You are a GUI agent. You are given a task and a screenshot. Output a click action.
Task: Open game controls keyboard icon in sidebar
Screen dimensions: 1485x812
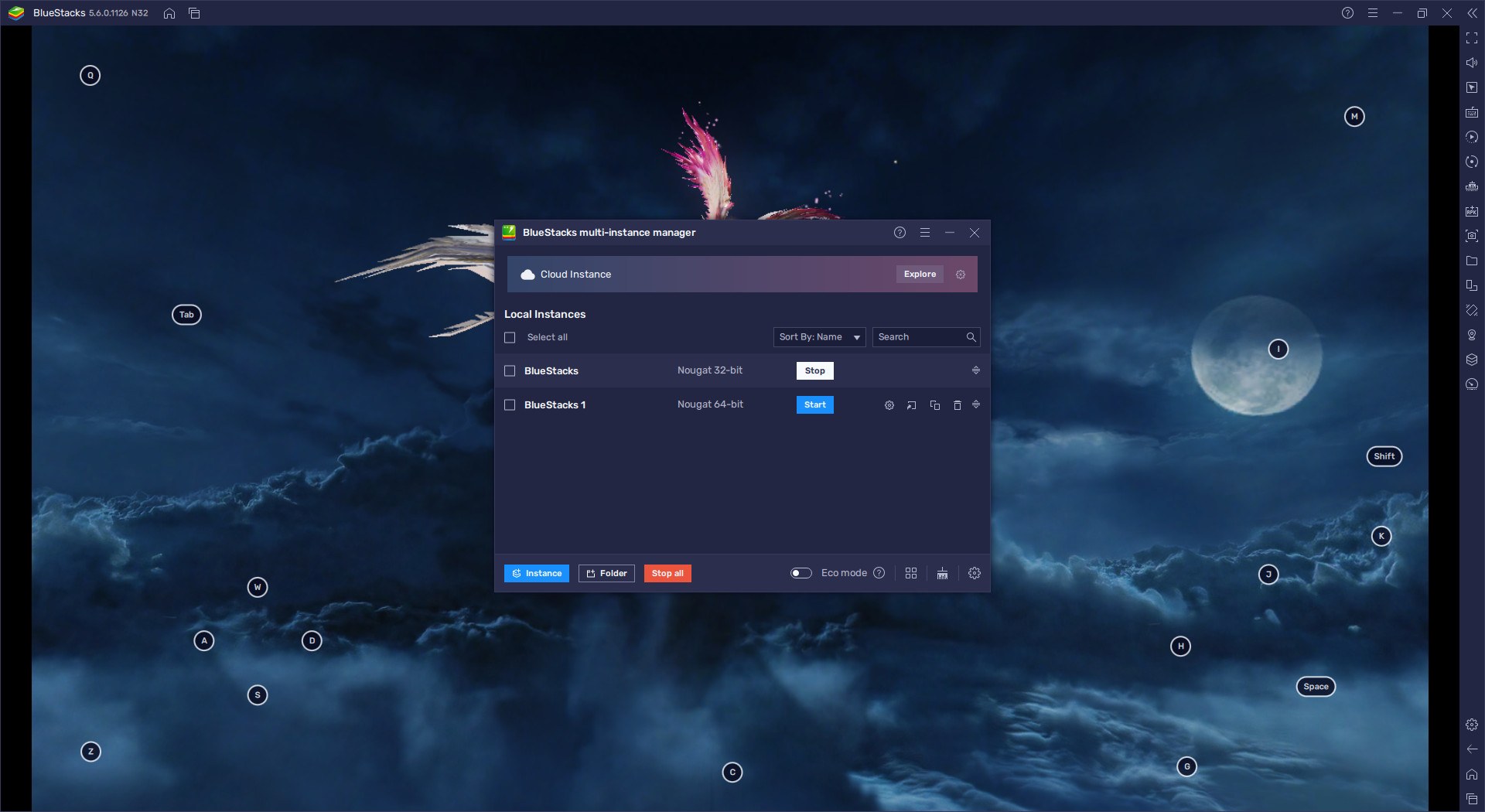click(1472, 112)
